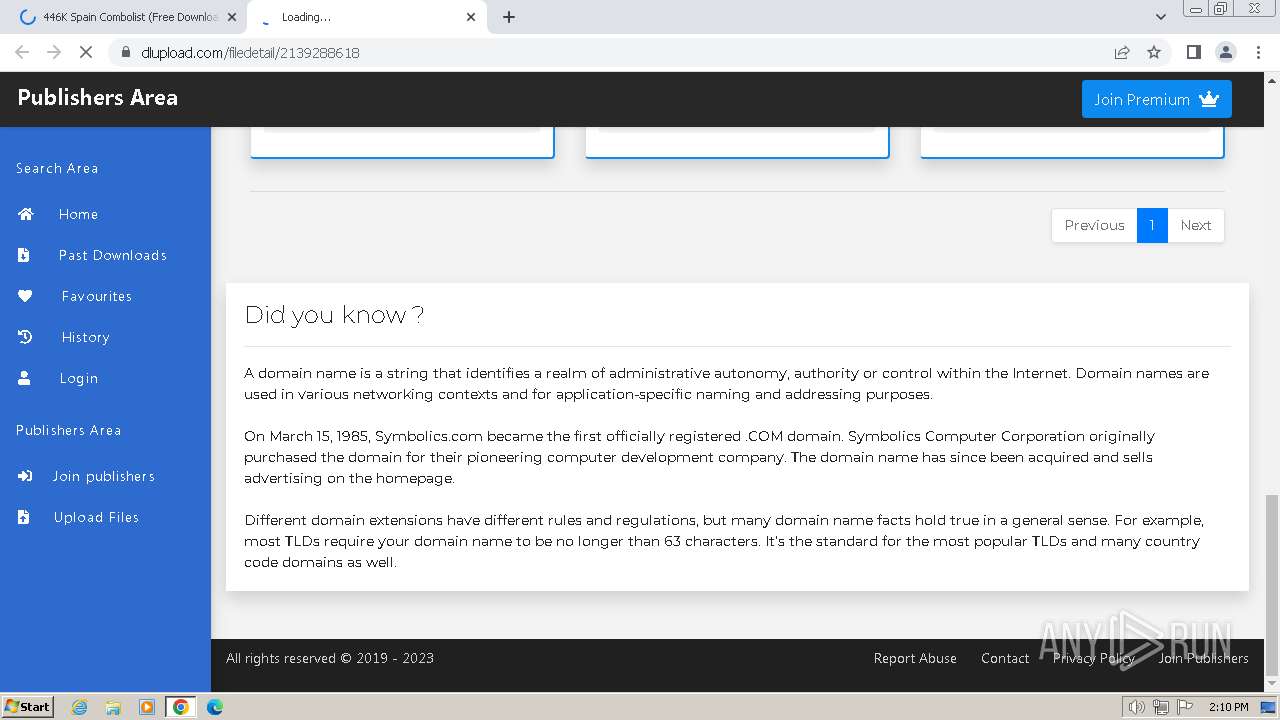1280x720 pixels.
Task: Click the page vertical scrollbar thumb
Action: click(1272, 585)
